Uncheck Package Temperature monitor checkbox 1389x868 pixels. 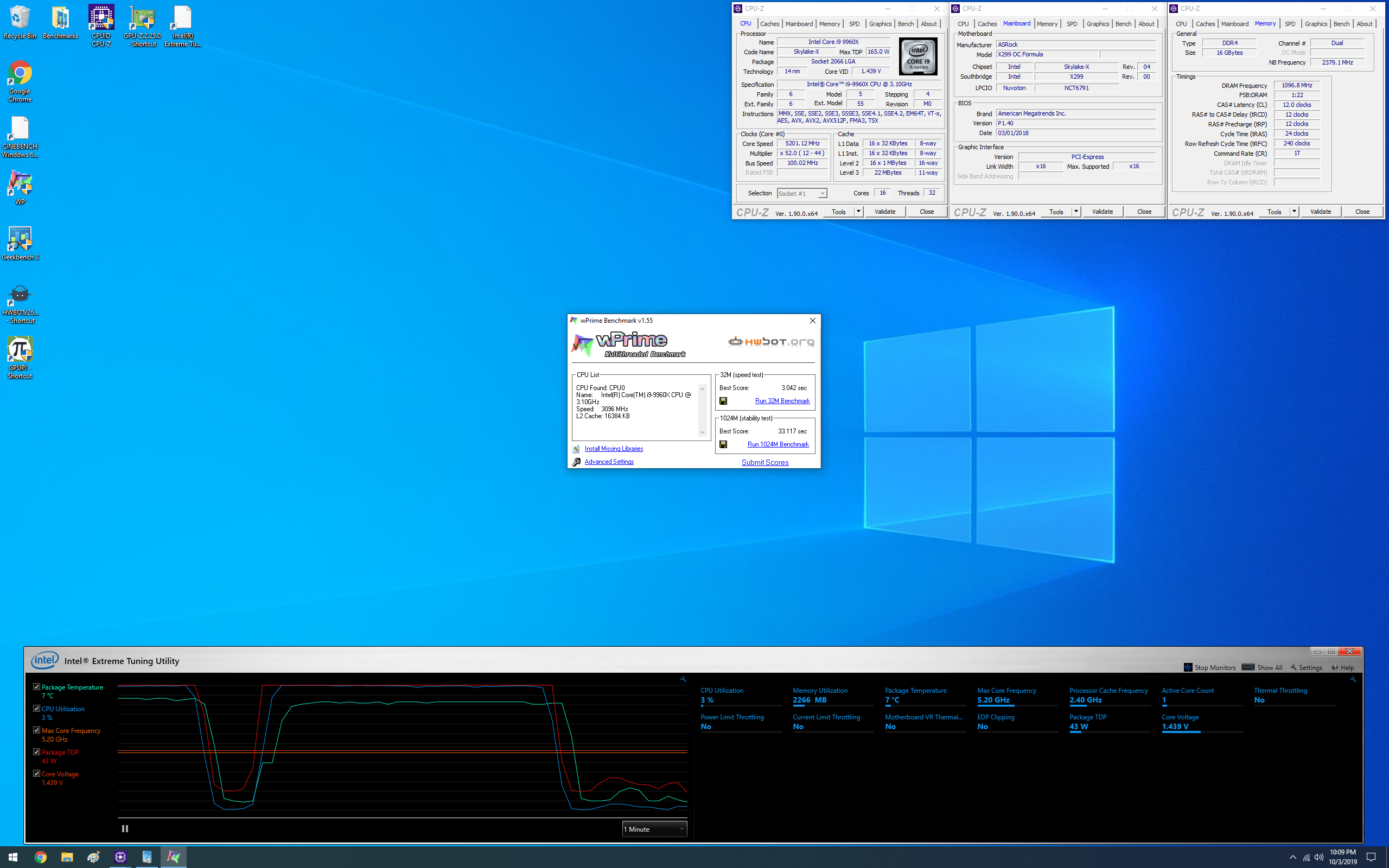(x=37, y=687)
